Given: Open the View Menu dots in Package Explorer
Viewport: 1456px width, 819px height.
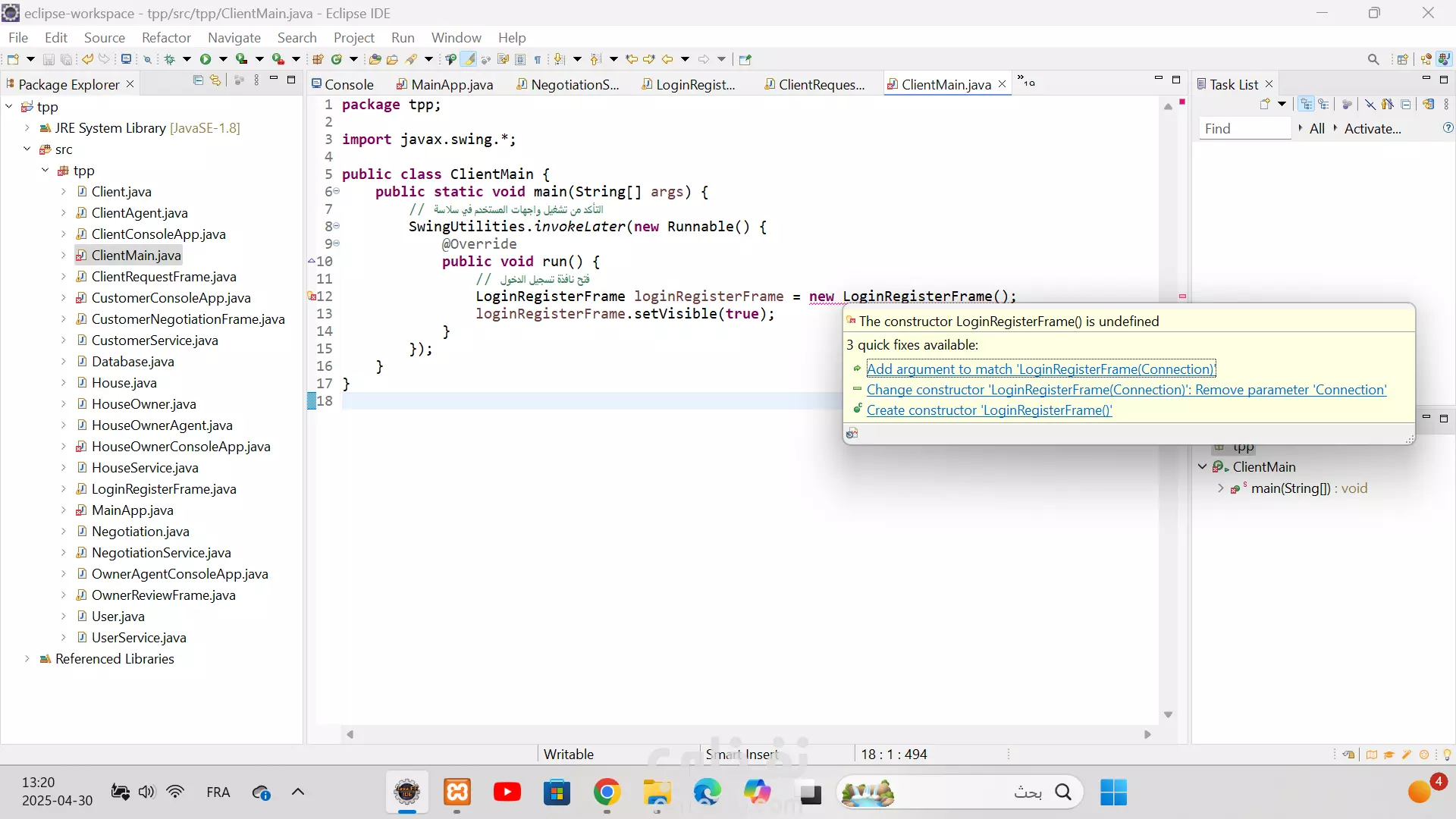Looking at the screenshot, I should pyautogui.click(x=256, y=80).
